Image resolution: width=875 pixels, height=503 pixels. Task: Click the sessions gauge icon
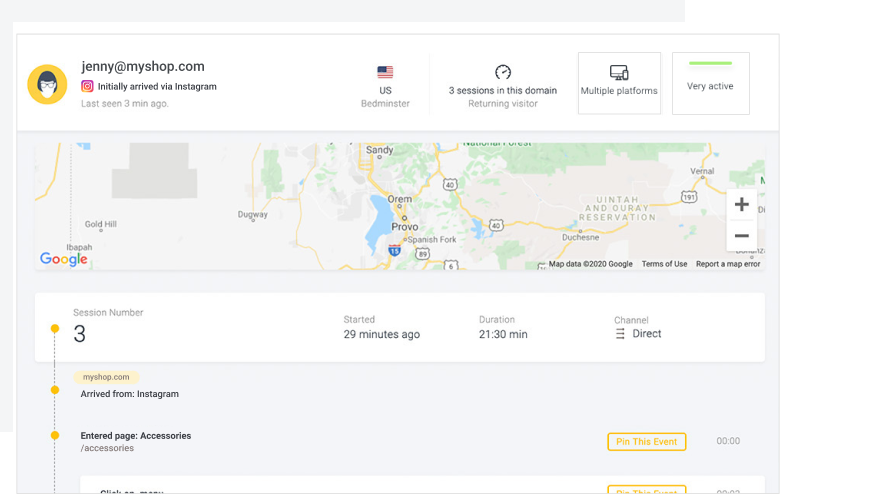[x=503, y=72]
